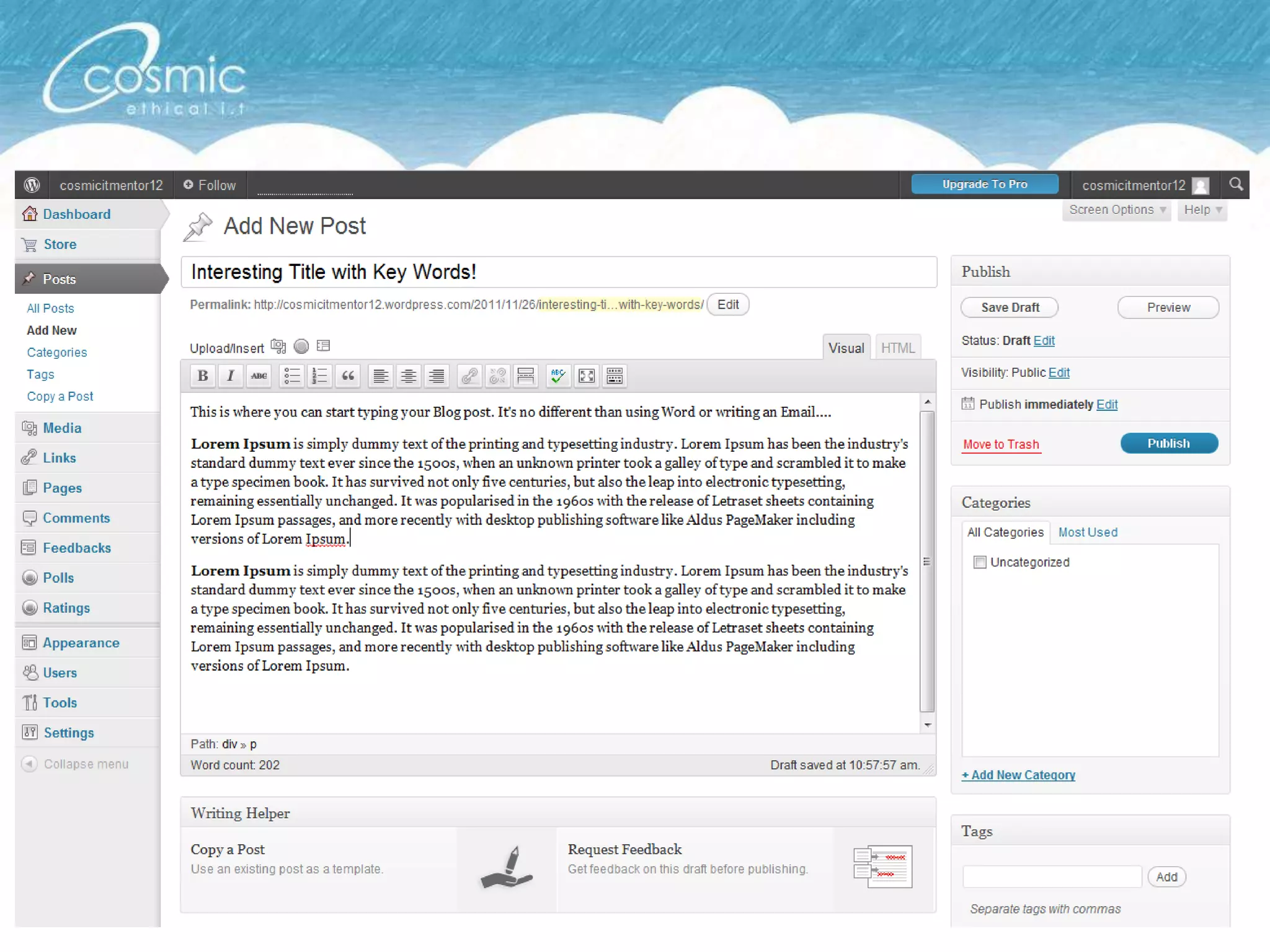Switch to the HTML editor tab

click(897, 348)
